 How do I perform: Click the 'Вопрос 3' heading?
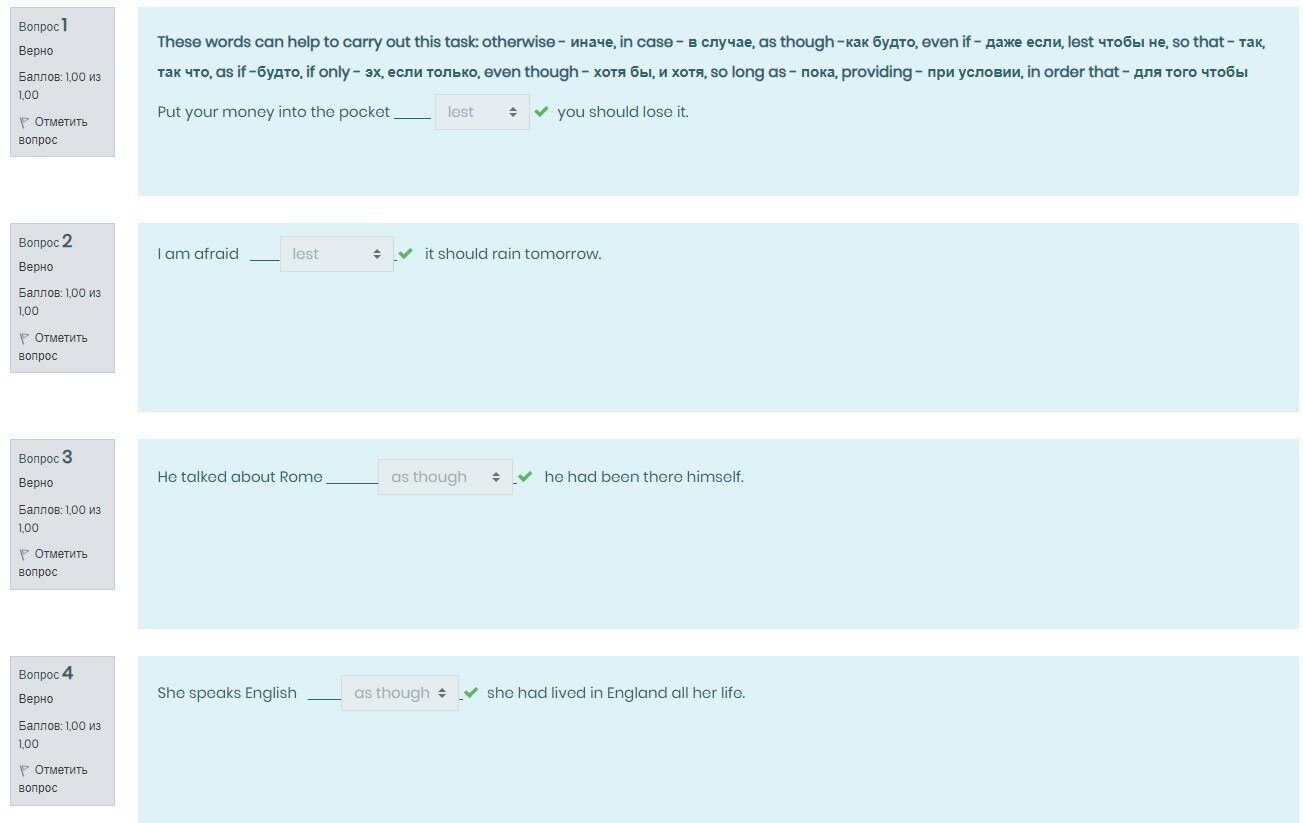tap(45, 458)
